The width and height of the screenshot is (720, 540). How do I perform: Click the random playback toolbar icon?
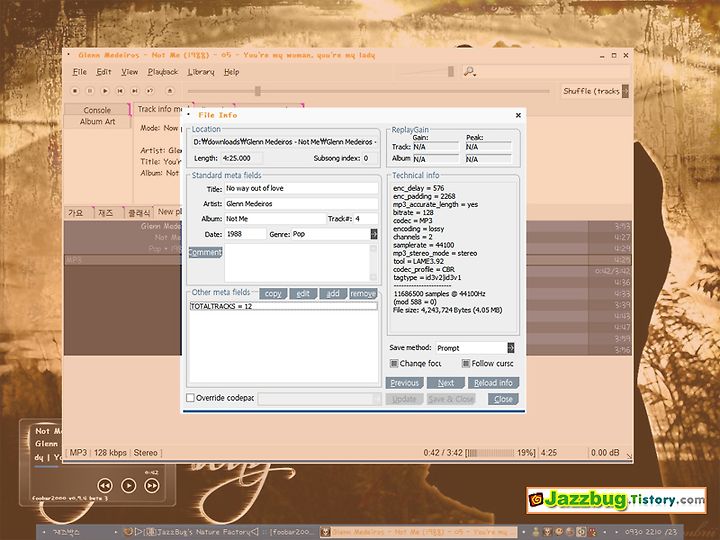pos(150,91)
